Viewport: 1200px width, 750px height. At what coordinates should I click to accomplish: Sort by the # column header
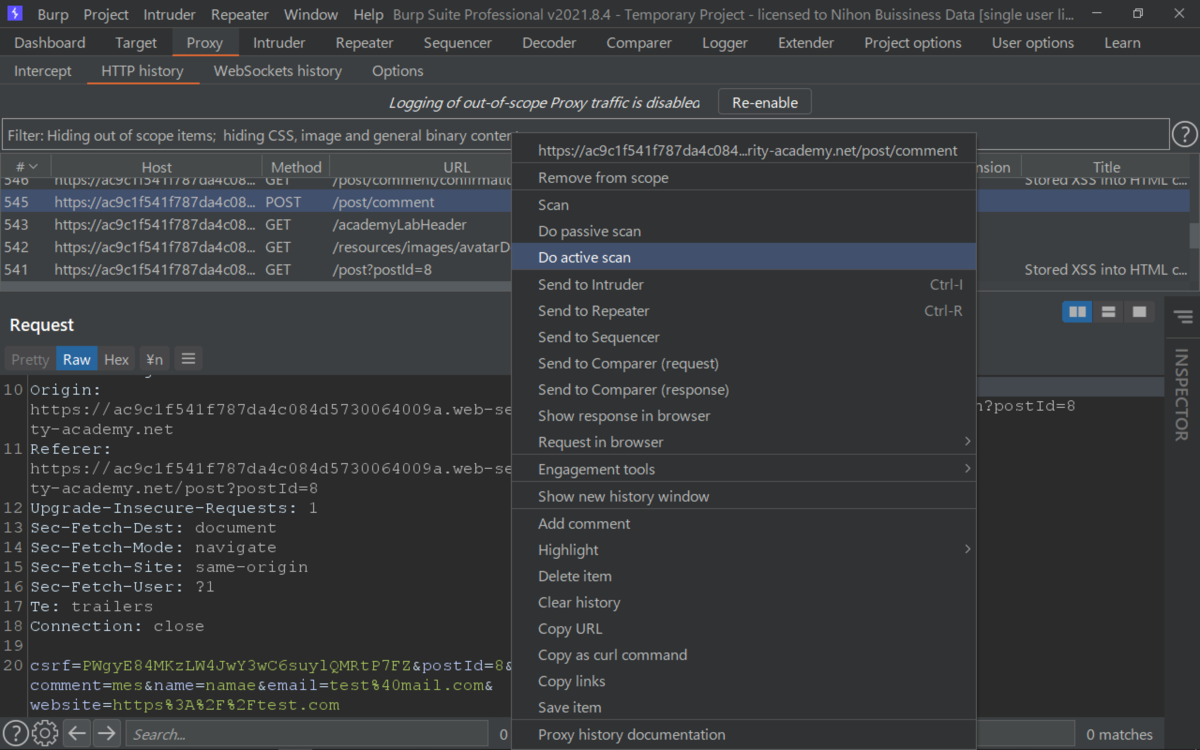coord(26,167)
